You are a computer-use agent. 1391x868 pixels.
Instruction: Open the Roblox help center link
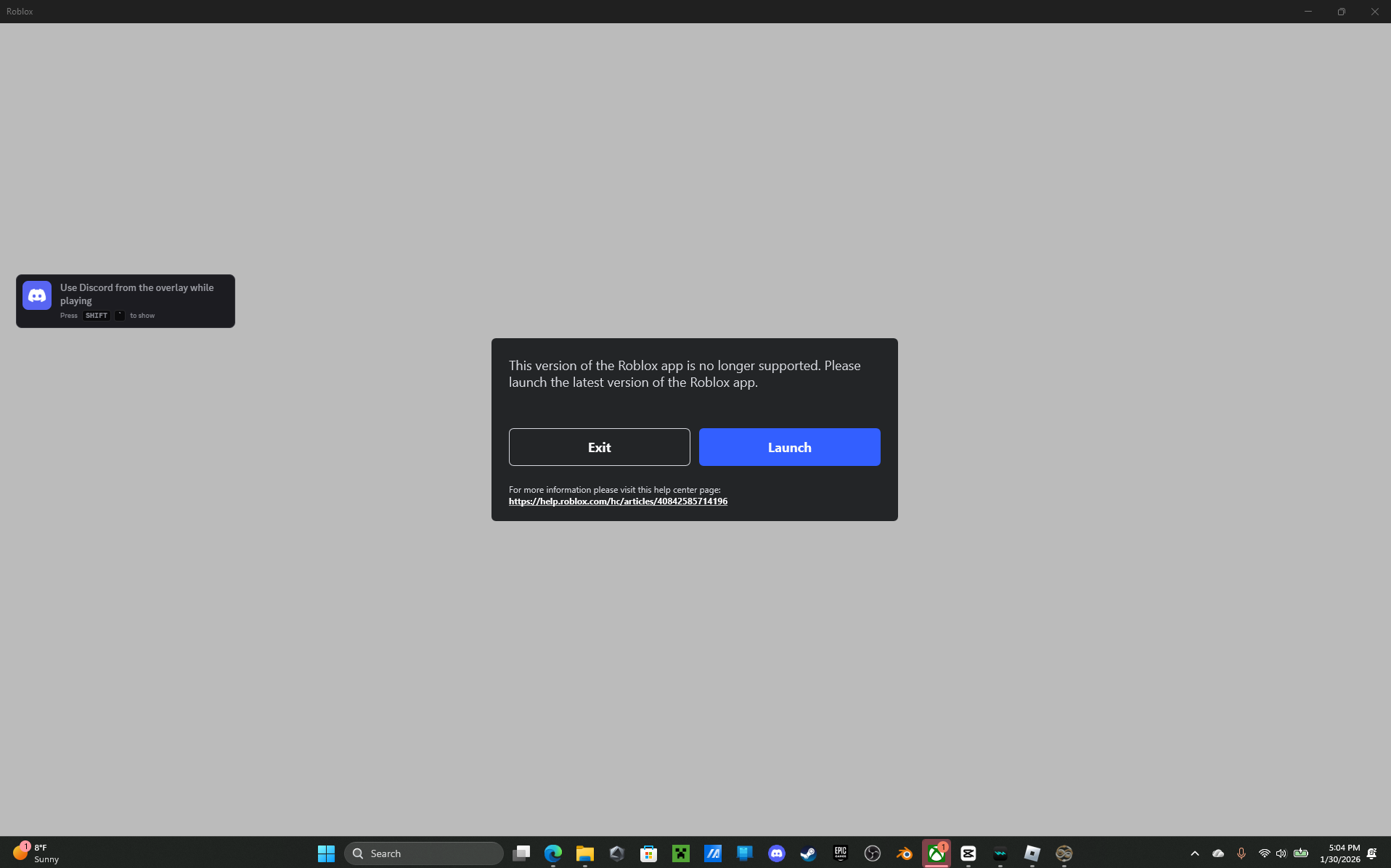point(618,501)
